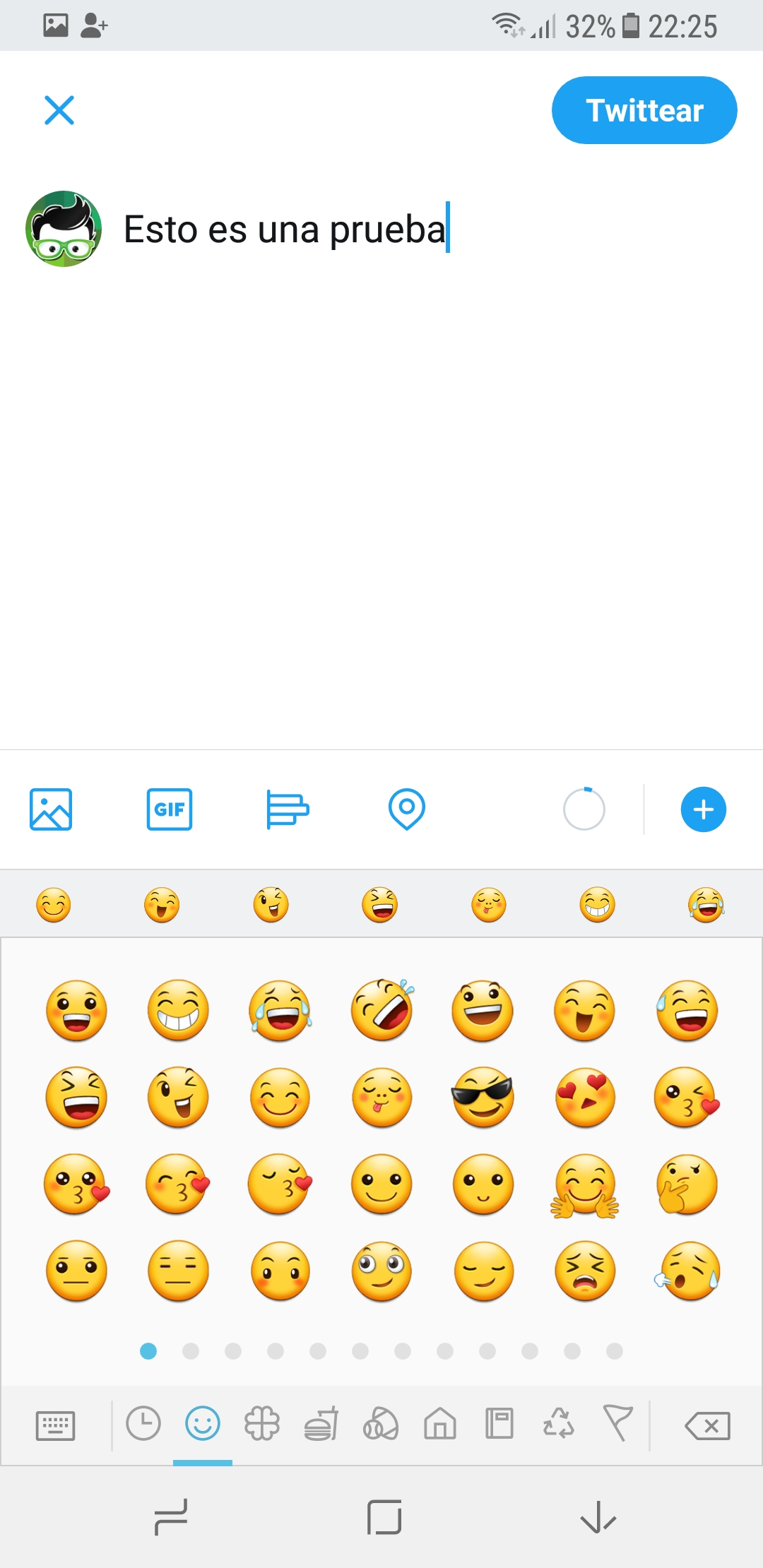This screenshot has width=763, height=1568.
Task: Insert the thinking face emoji
Action: click(x=687, y=1184)
